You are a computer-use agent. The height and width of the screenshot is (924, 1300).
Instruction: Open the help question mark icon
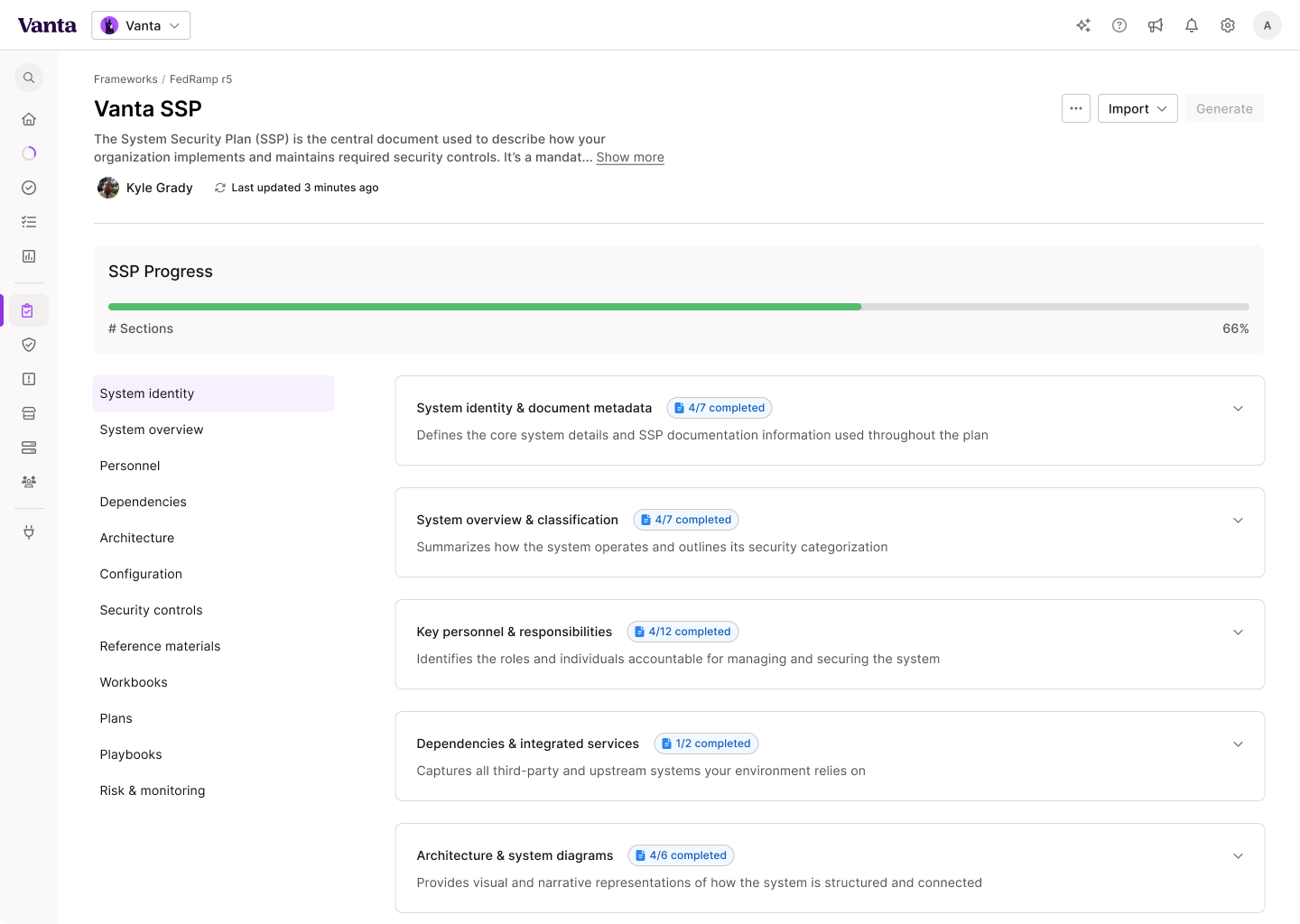click(1119, 25)
